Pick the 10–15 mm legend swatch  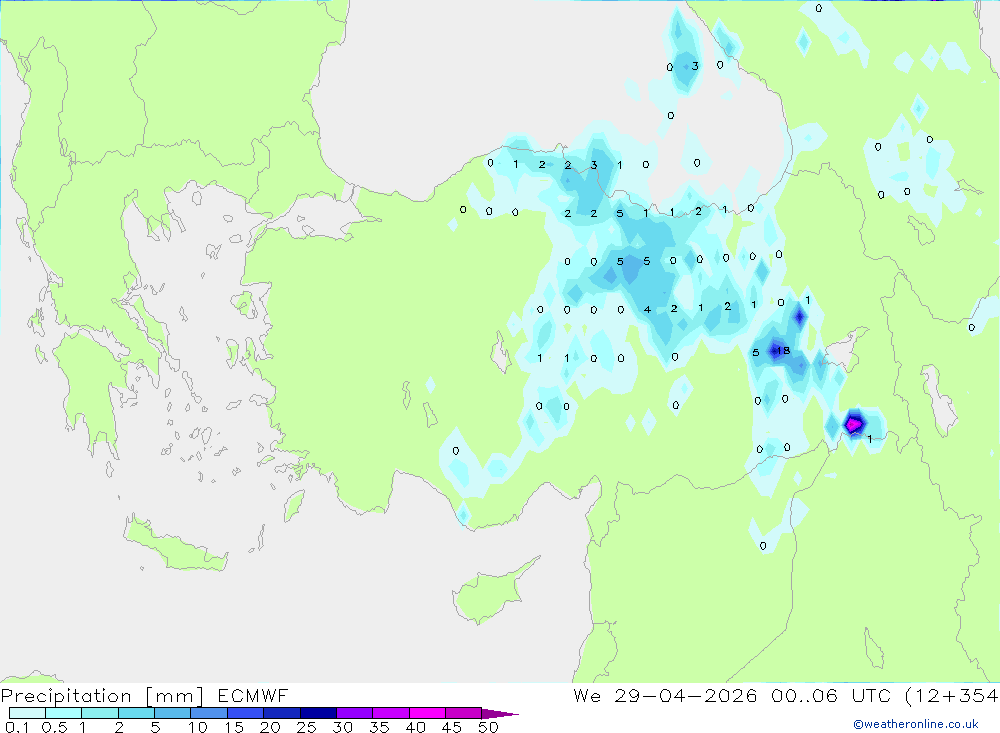[209, 713]
